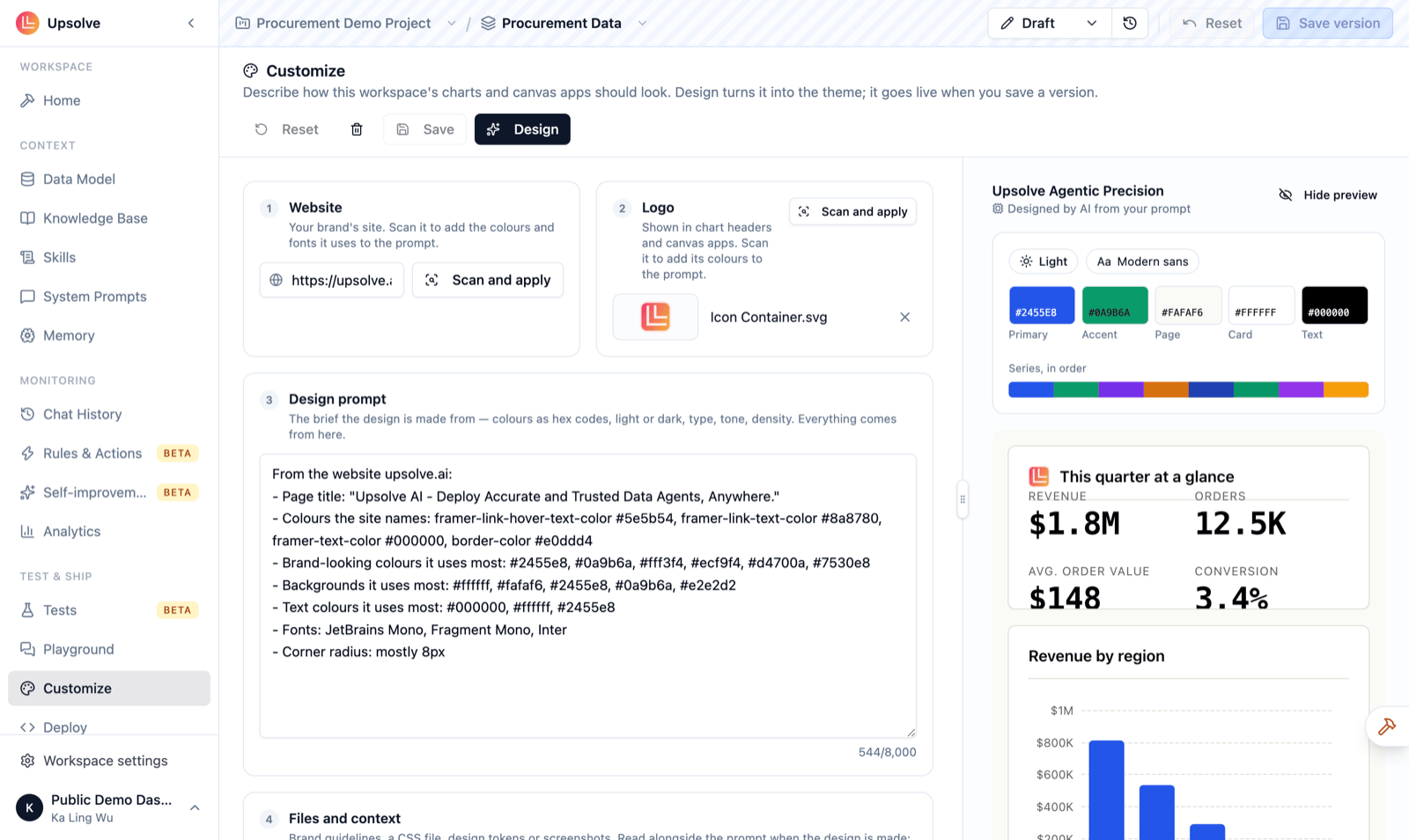Go to Analytics
The width and height of the screenshot is (1409, 840).
[109, 532]
